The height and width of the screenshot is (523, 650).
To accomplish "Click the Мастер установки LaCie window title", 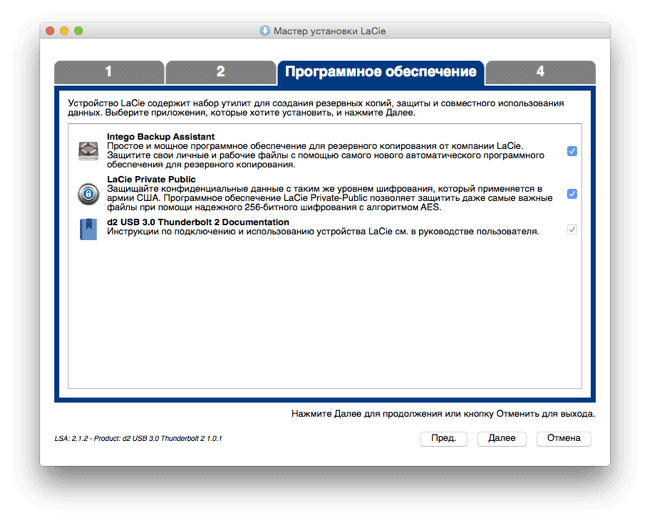I will point(330,31).
